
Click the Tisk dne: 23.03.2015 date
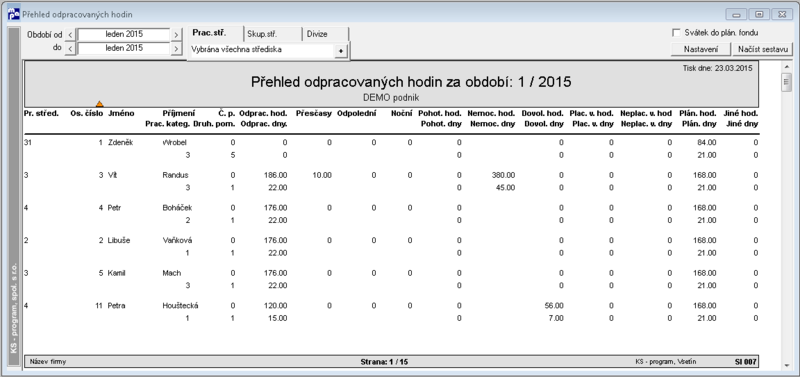click(717, 68)
